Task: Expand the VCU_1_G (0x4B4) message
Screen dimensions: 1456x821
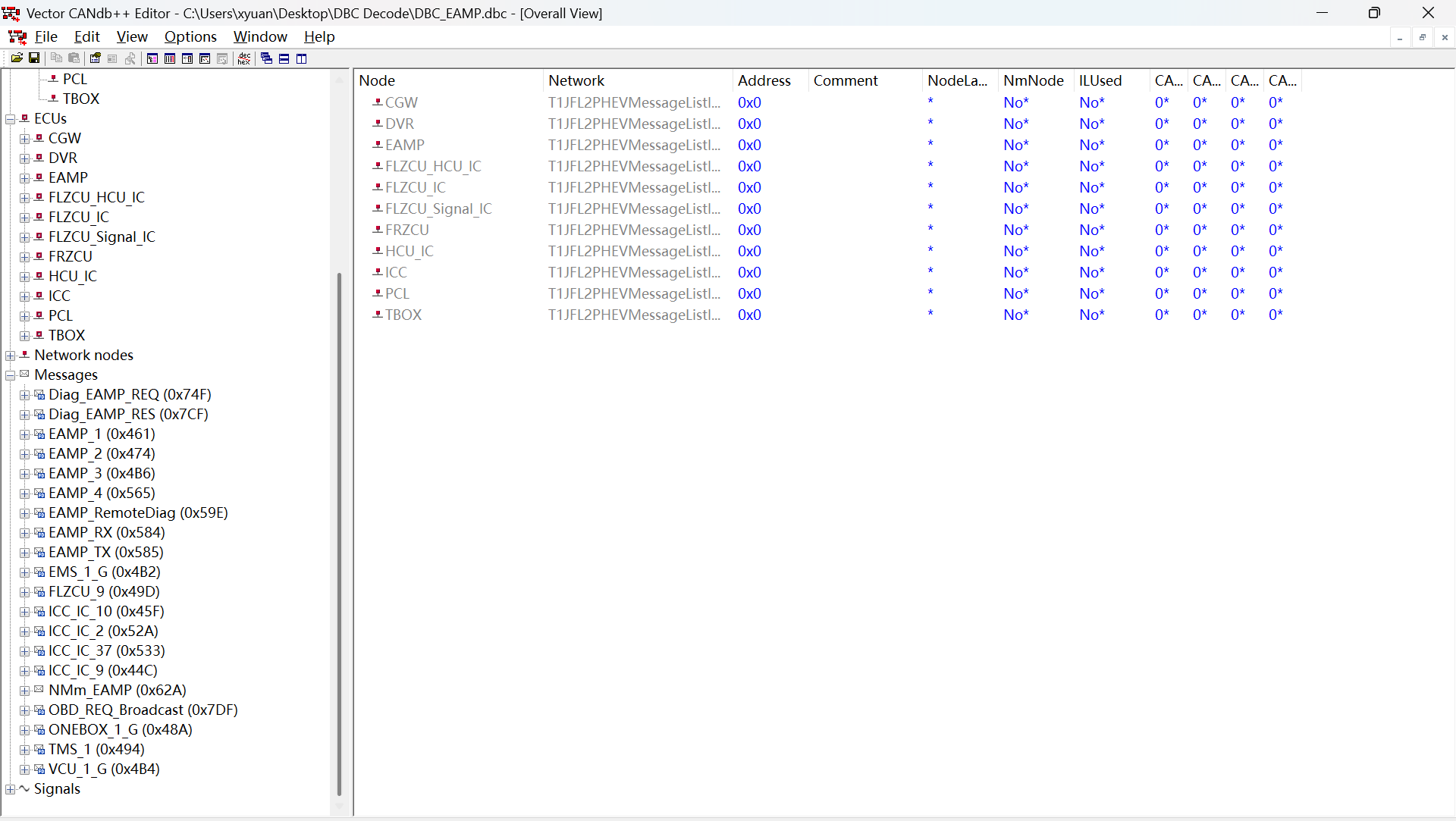Action: tap(25, 769)
